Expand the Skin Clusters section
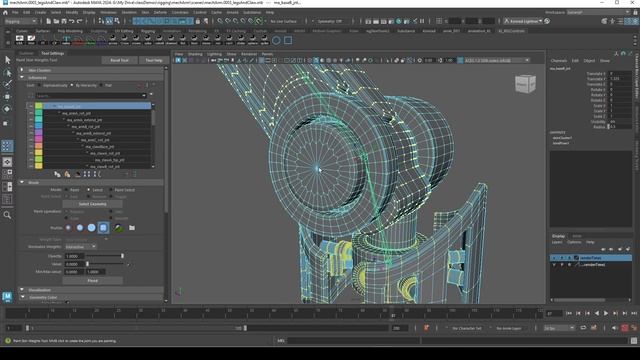The width and height of the screenshot is (640, 360). click(22, 70)
